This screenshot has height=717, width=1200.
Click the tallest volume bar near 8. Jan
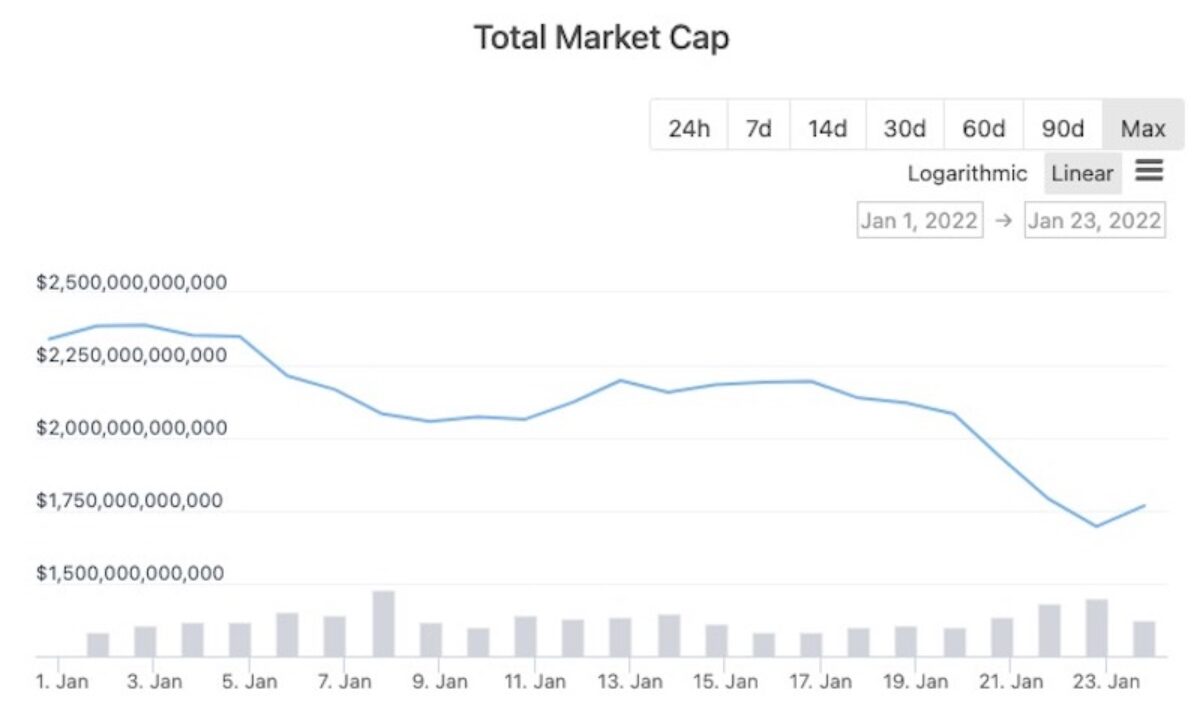pyautogui.click(x=384, y=623)
